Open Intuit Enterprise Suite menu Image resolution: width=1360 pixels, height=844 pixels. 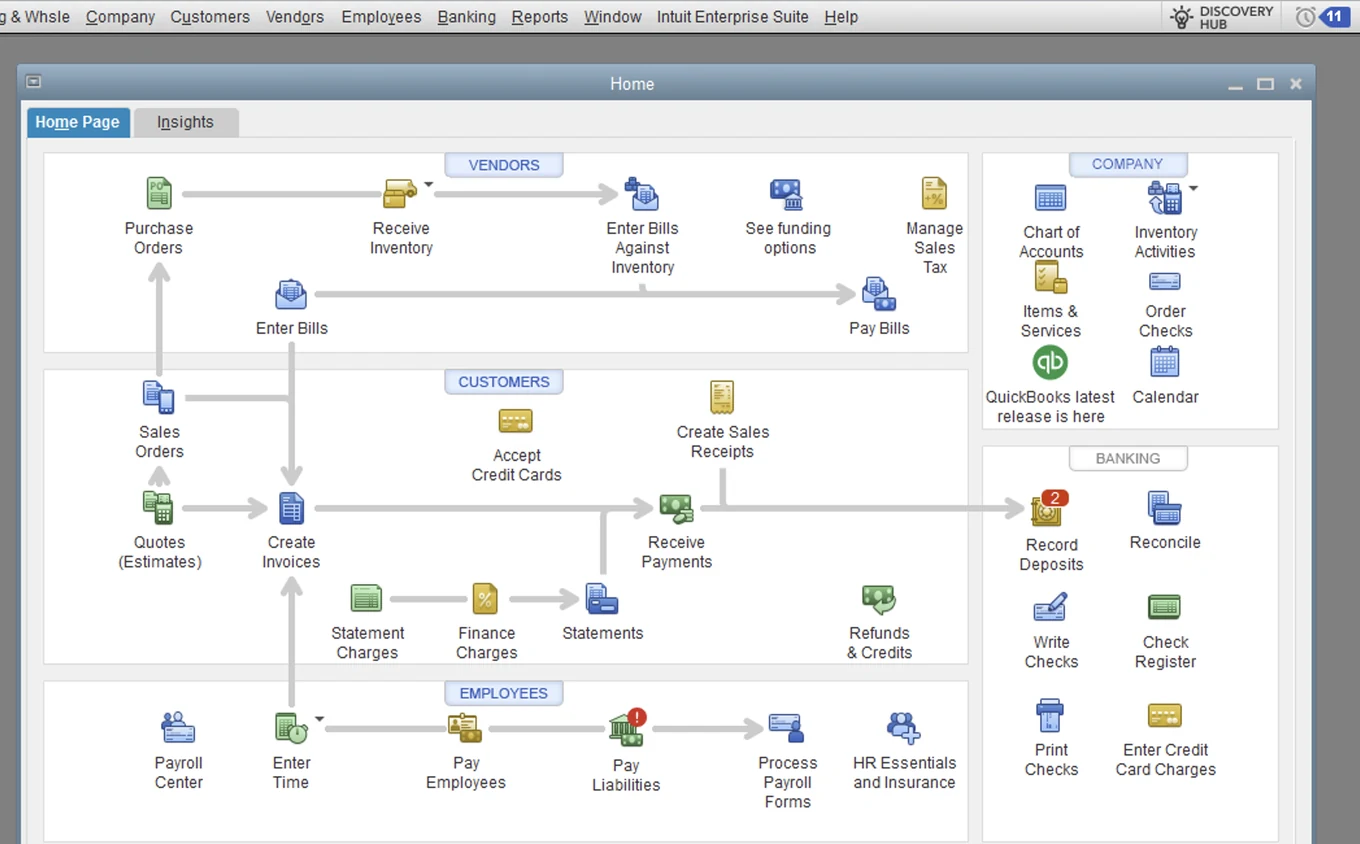(732, 17)
